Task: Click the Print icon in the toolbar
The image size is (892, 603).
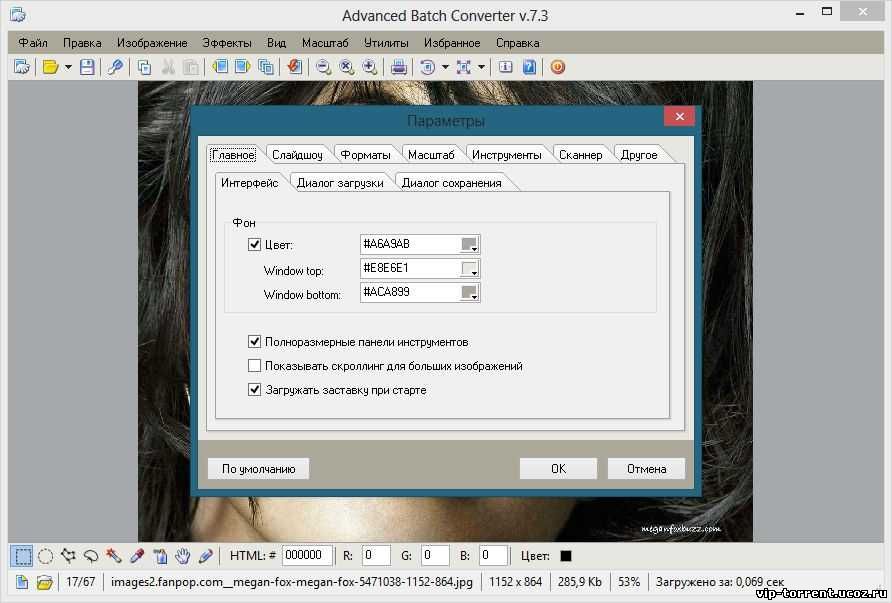Action: click(398, 67)
